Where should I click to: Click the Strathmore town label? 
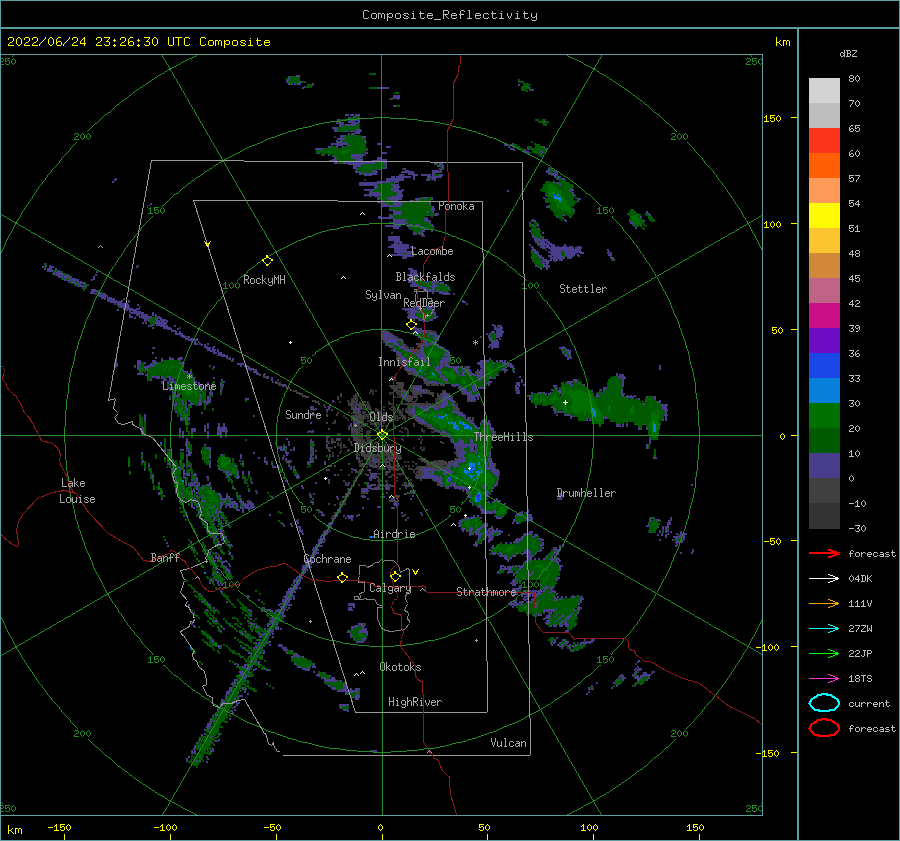click(486, 592)
